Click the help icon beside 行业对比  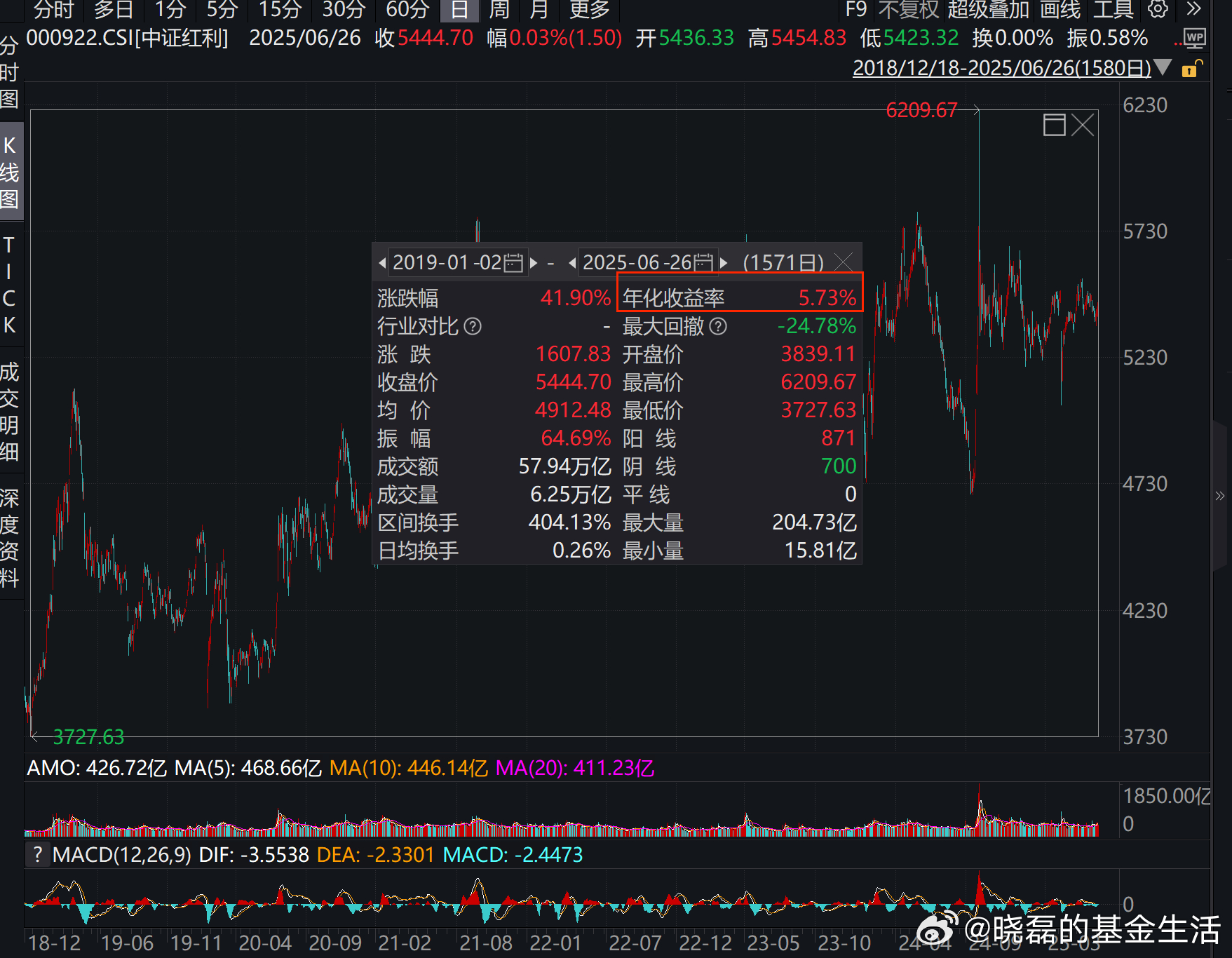472,326
